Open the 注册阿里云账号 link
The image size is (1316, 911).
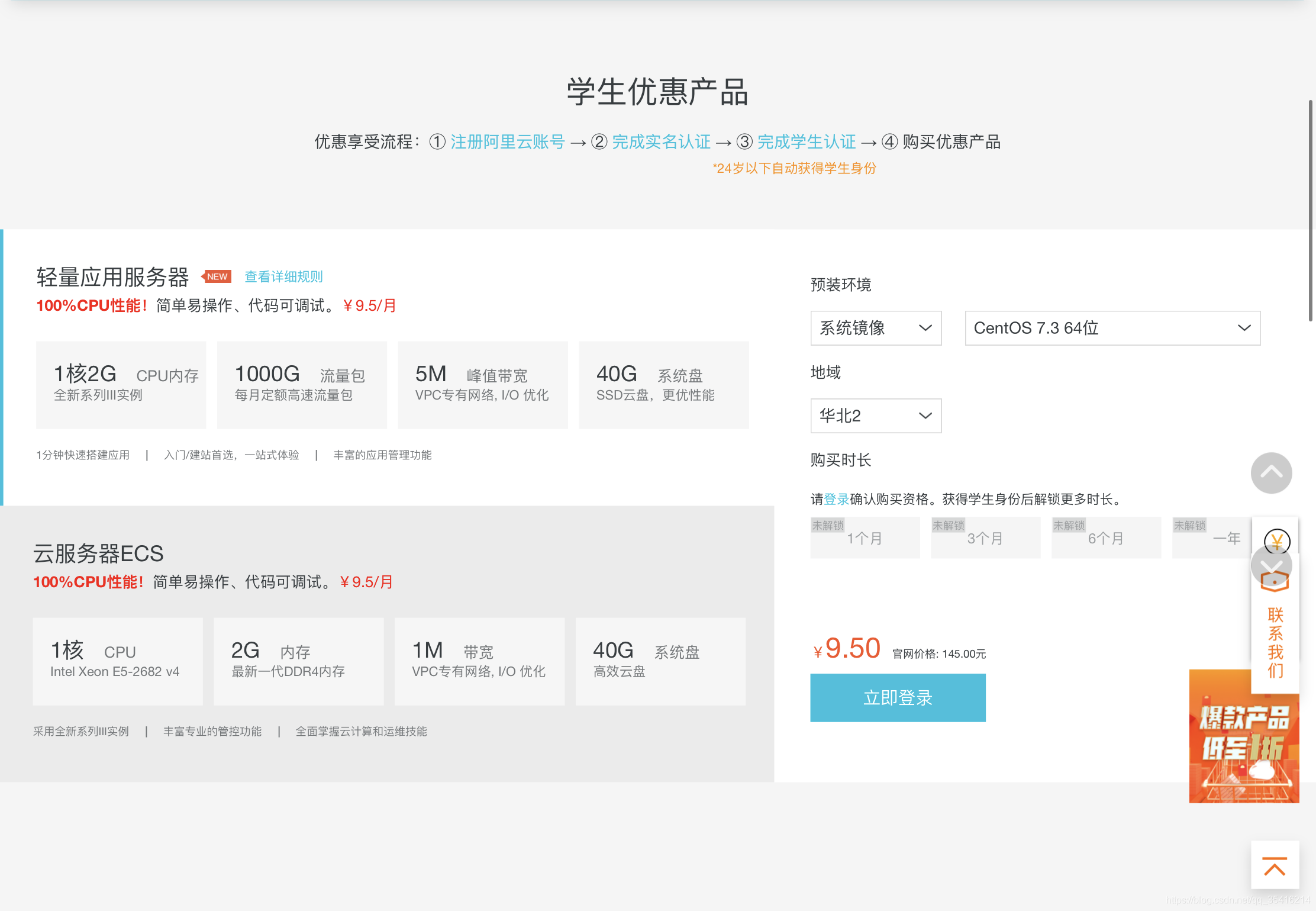(x=508, y=142)
